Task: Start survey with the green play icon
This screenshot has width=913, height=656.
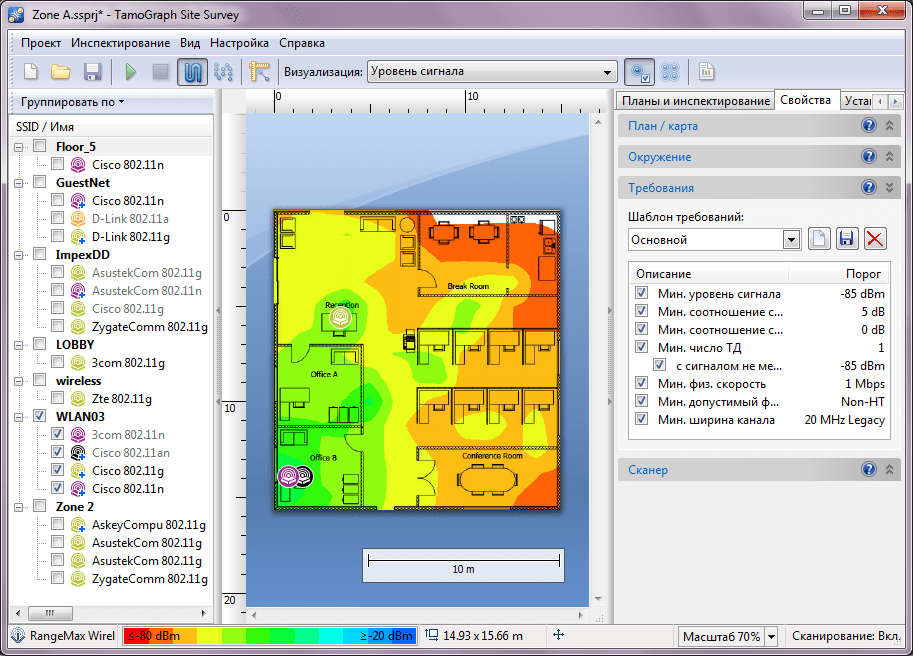Action: point(130,72)
